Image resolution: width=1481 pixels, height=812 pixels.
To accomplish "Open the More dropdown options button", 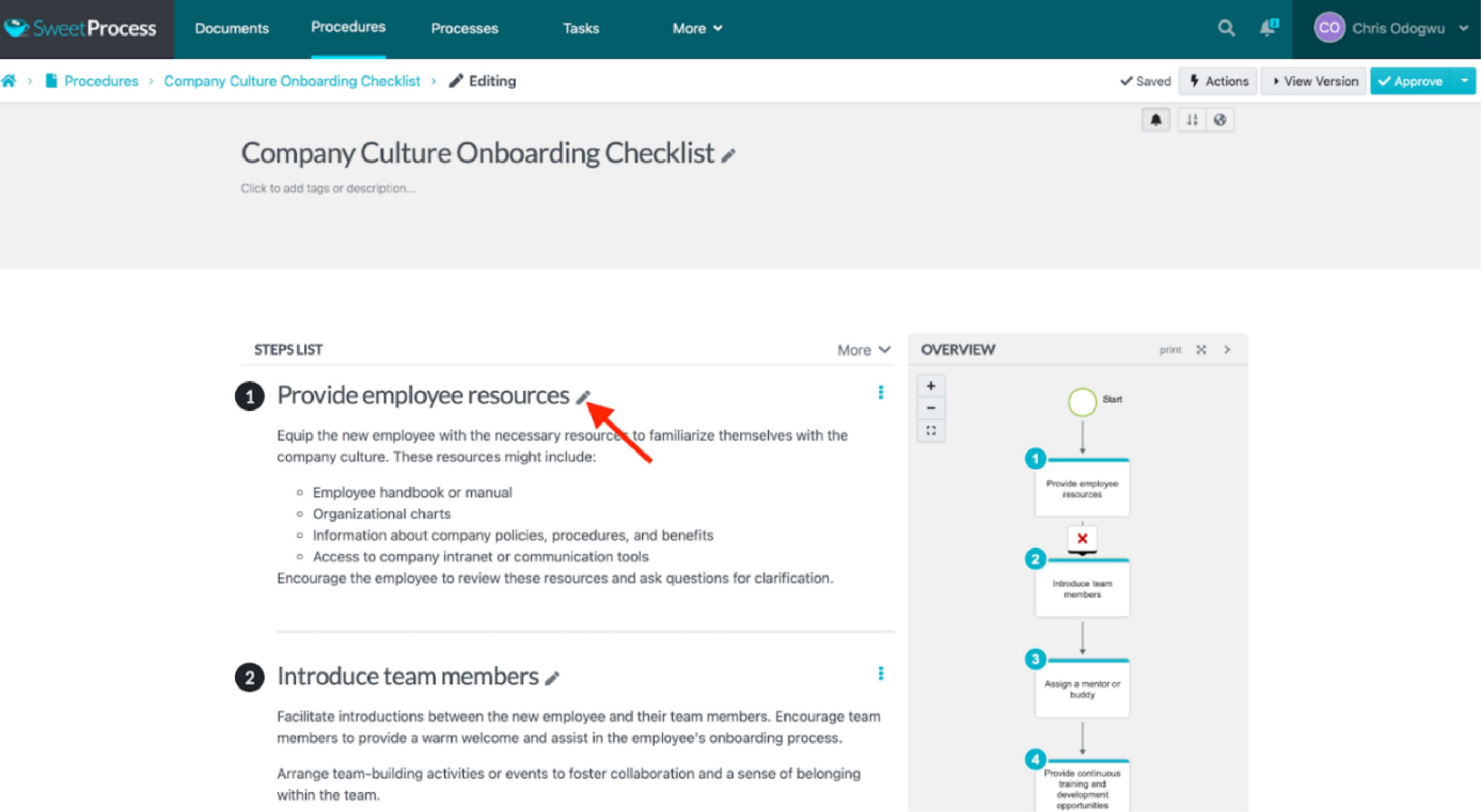I will (x=858, y=349).
